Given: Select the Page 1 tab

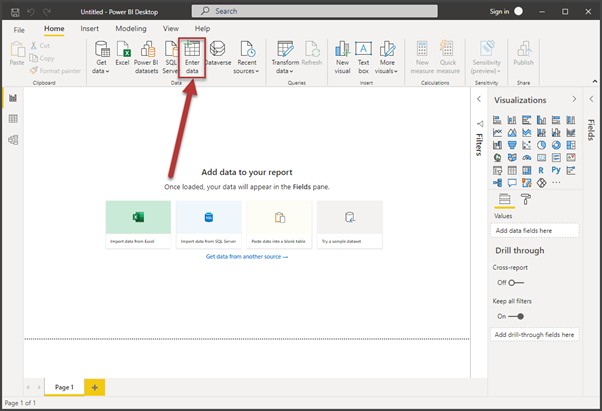Looking at the screenshot, I should point(64,387).
